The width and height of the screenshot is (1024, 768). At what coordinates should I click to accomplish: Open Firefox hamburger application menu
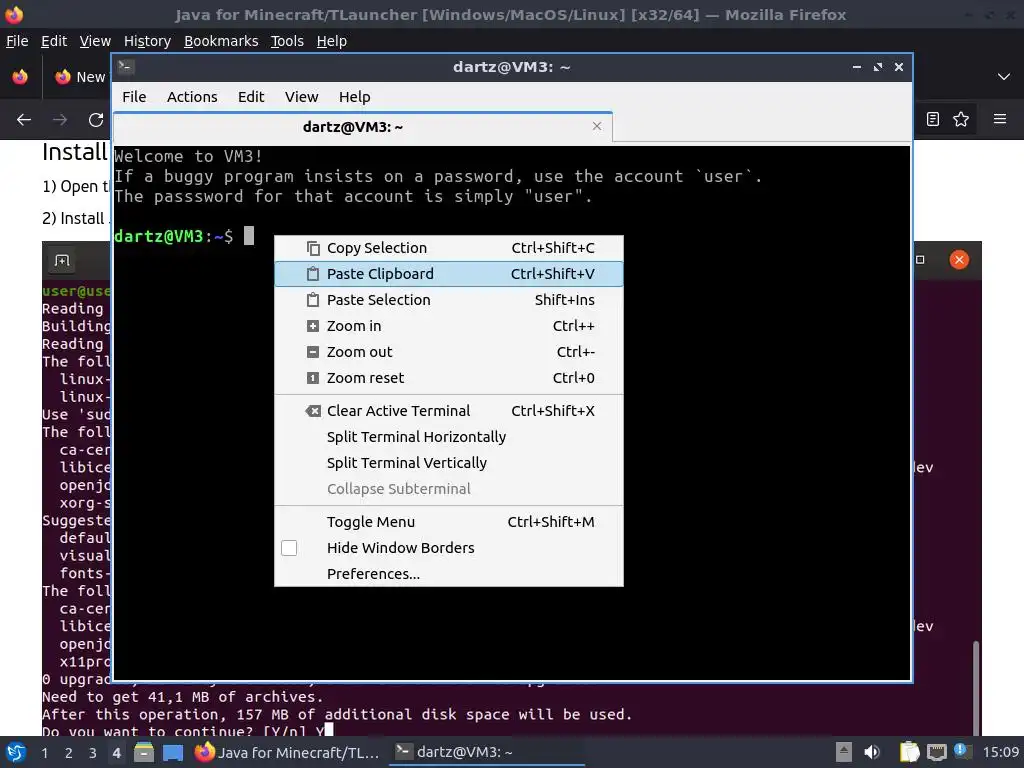click(x=1000, y=119)
